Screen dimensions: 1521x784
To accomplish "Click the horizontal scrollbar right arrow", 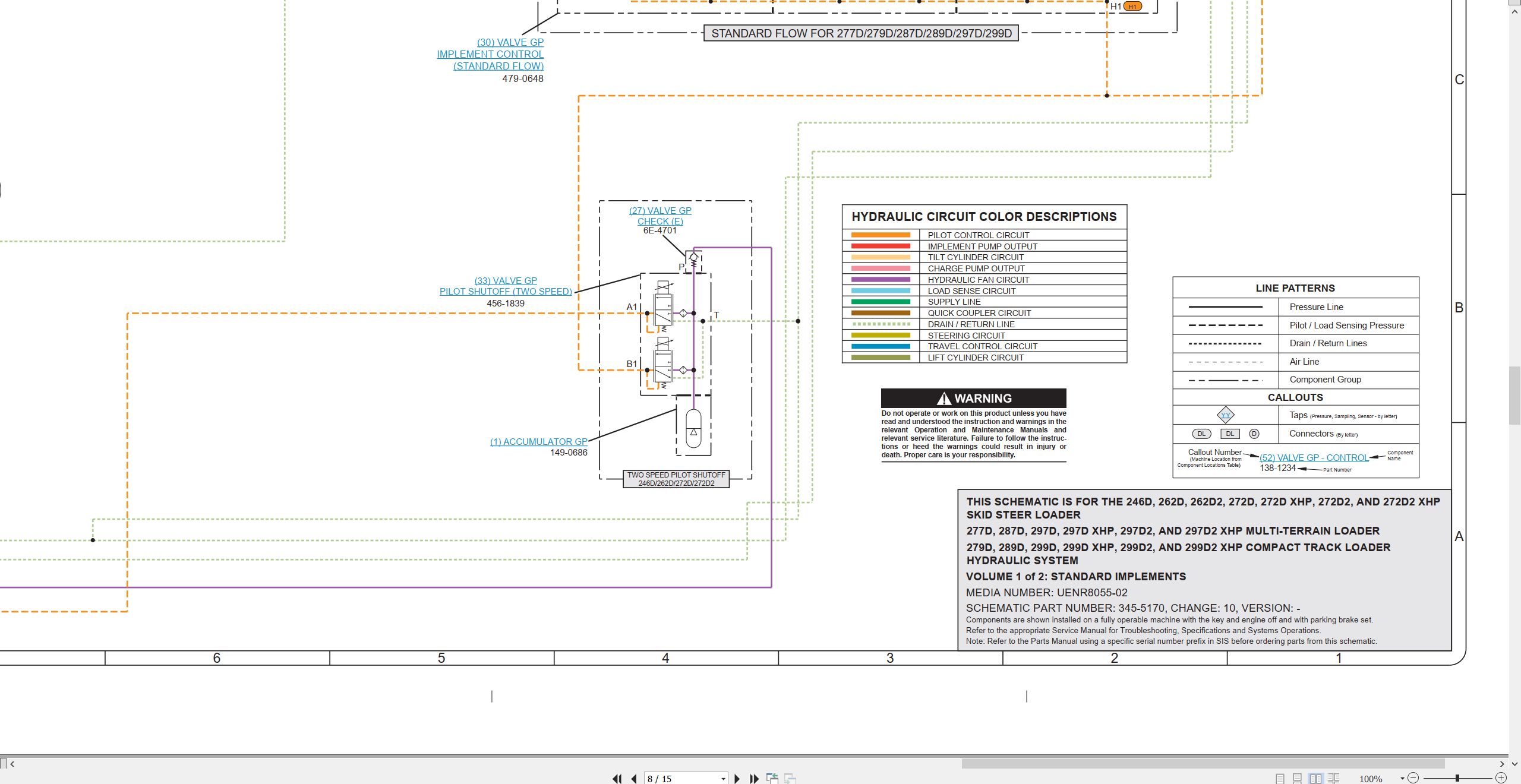I will click(1502, 764).
